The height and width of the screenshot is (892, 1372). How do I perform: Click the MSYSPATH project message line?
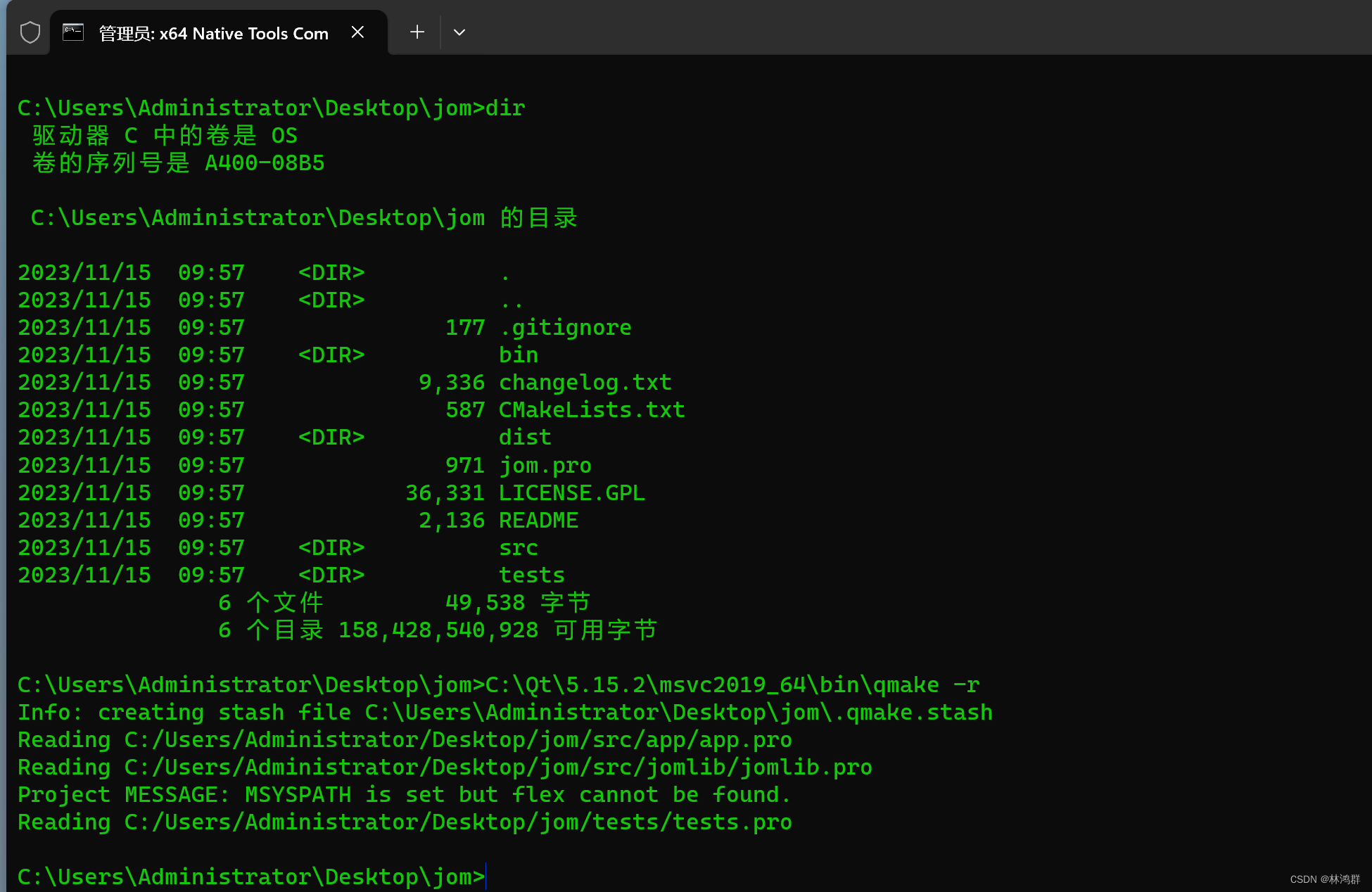[x=404, y=795]
